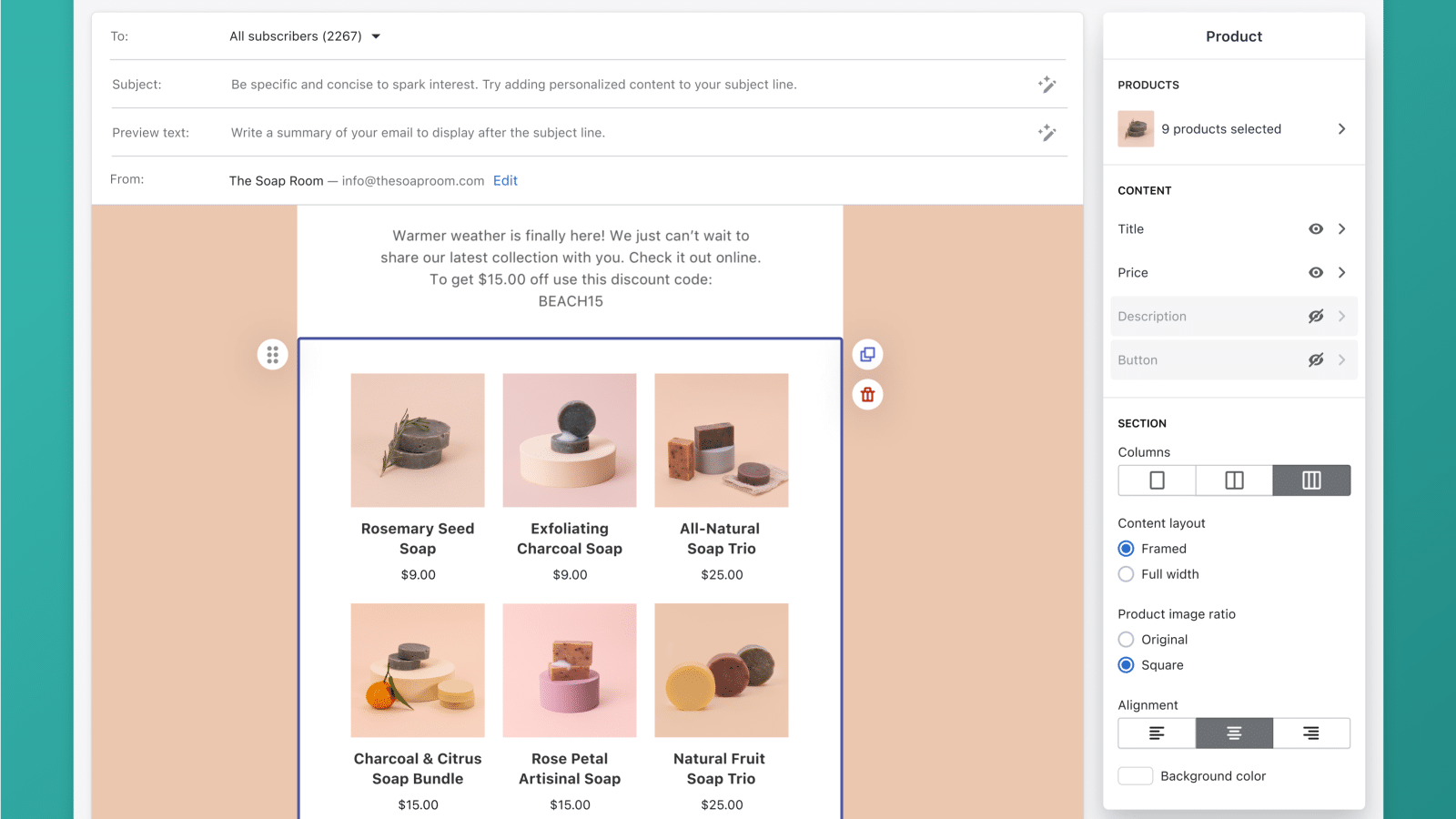Select the single-column layout icon
This screenshot has height=819, width=1456.
point(1156,480)
